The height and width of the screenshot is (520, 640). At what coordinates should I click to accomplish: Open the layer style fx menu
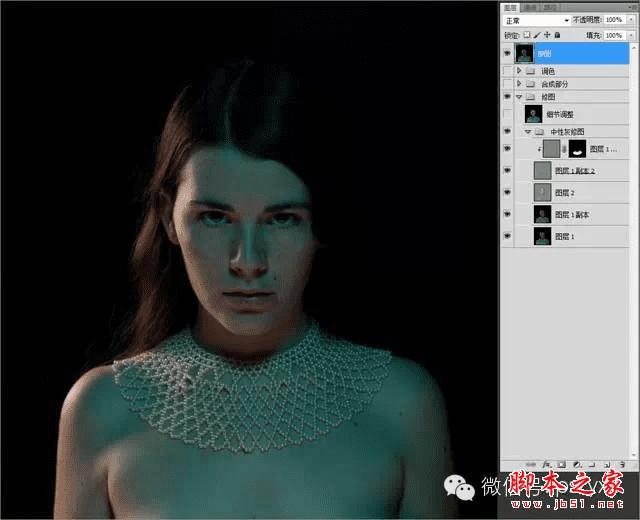pyautogui.click(x=547, y=464)
